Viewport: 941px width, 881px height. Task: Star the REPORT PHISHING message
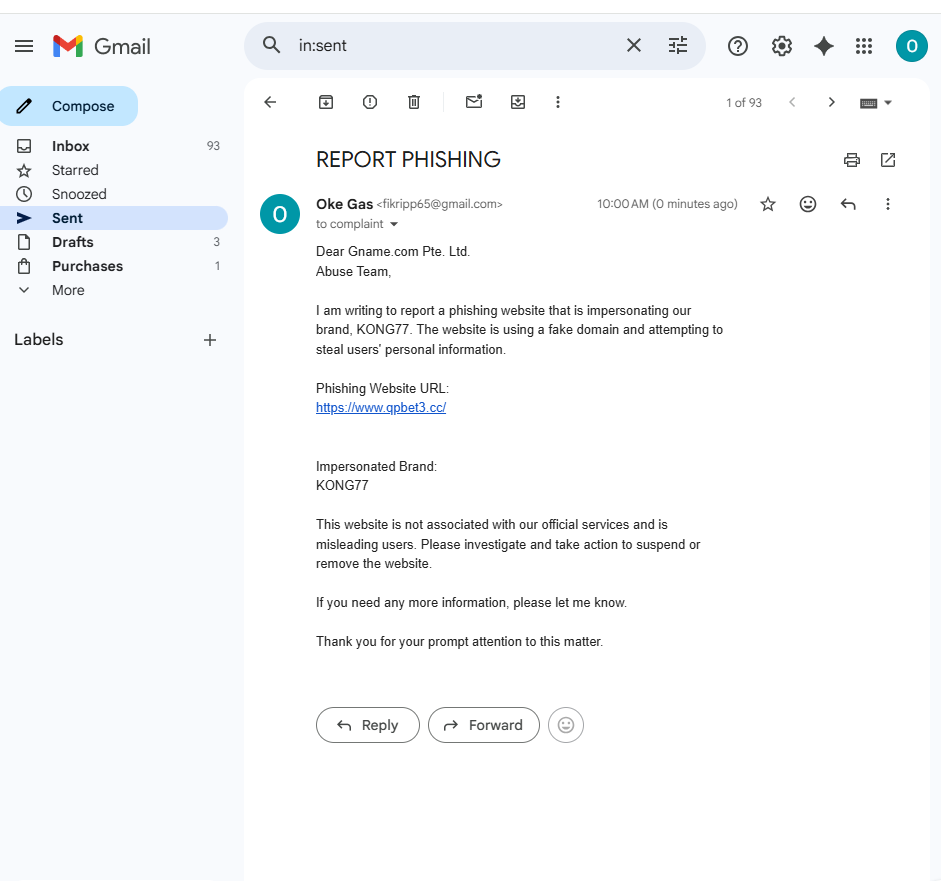tap(768, 204)
